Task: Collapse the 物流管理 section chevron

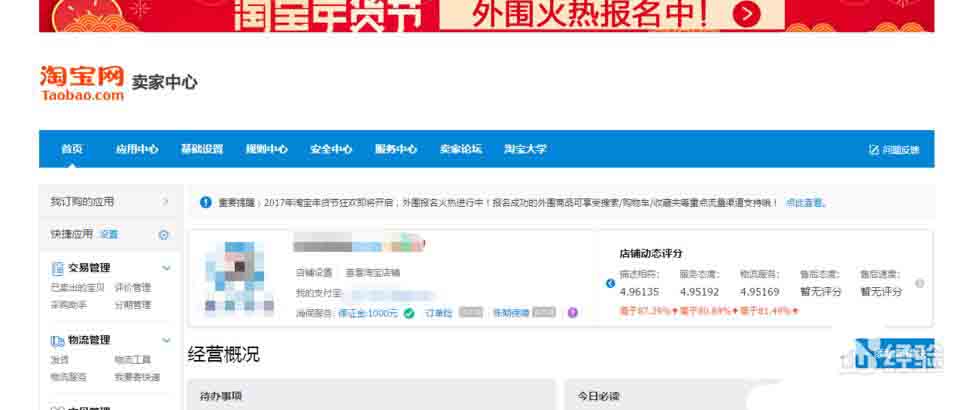Action: coord(166,341)
